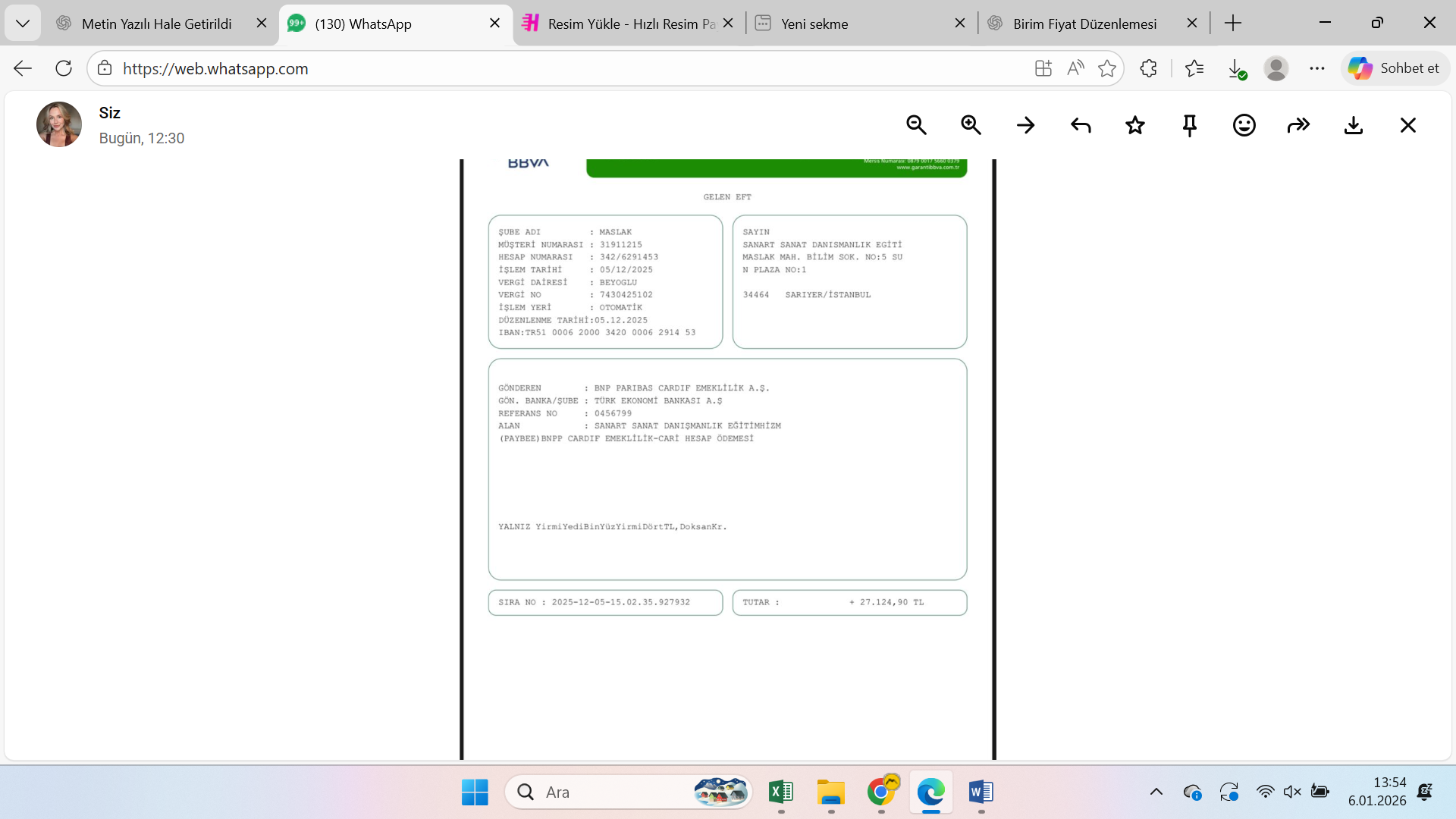Viewport: 1456px width, 819px height.
Task: Open the apps available grid icon
Action: coord(1043,68)
